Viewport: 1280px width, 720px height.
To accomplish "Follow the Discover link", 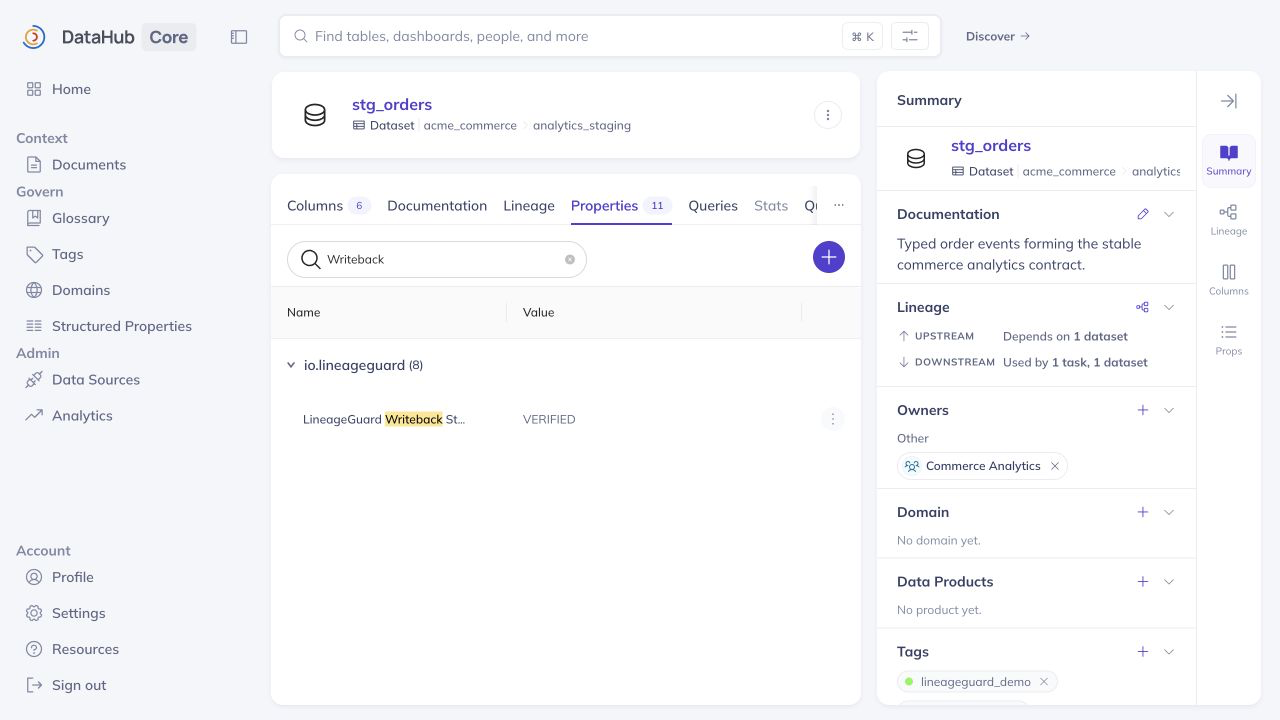I will 998,36.
